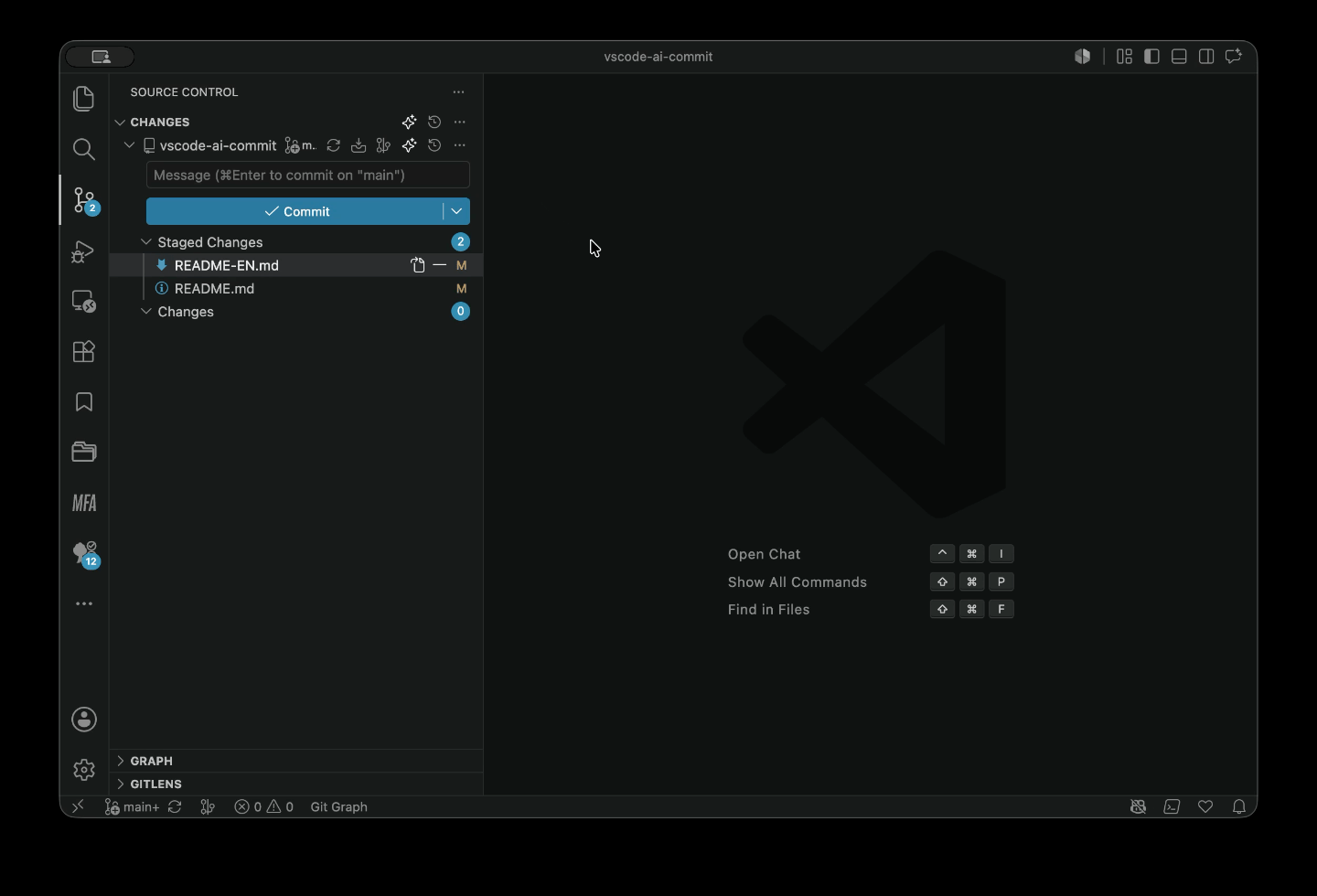The height and width of the screenshot is (896, 1317).
Task: Open the MFA extension view
Action: pyautogui.click(x=84, y=503)
